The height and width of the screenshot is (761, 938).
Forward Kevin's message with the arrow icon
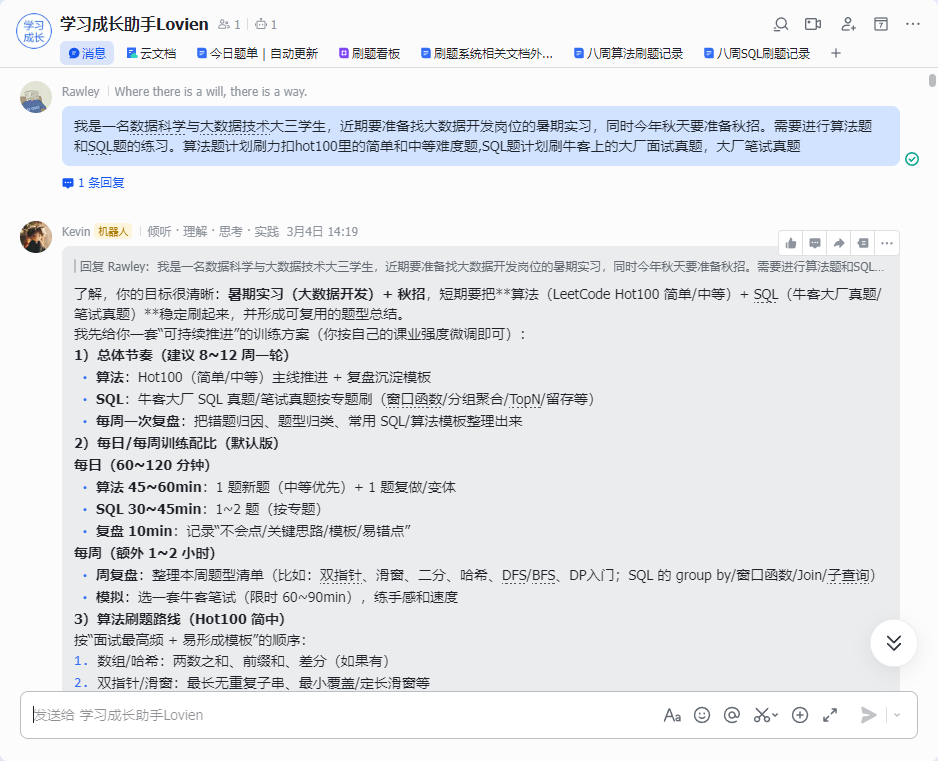839,243
